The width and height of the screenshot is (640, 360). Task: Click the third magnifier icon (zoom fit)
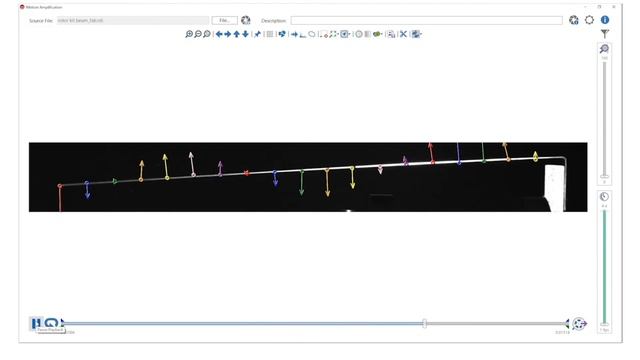click(207, 34)
